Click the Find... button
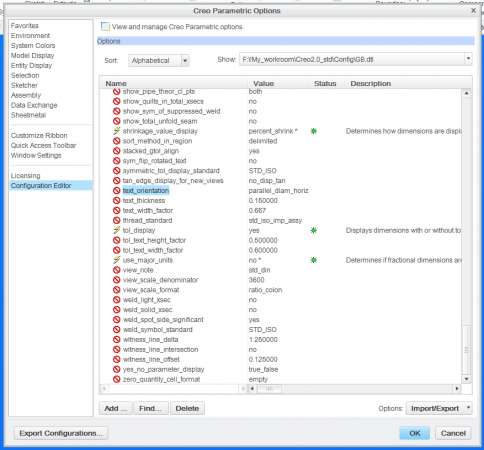 149,408
